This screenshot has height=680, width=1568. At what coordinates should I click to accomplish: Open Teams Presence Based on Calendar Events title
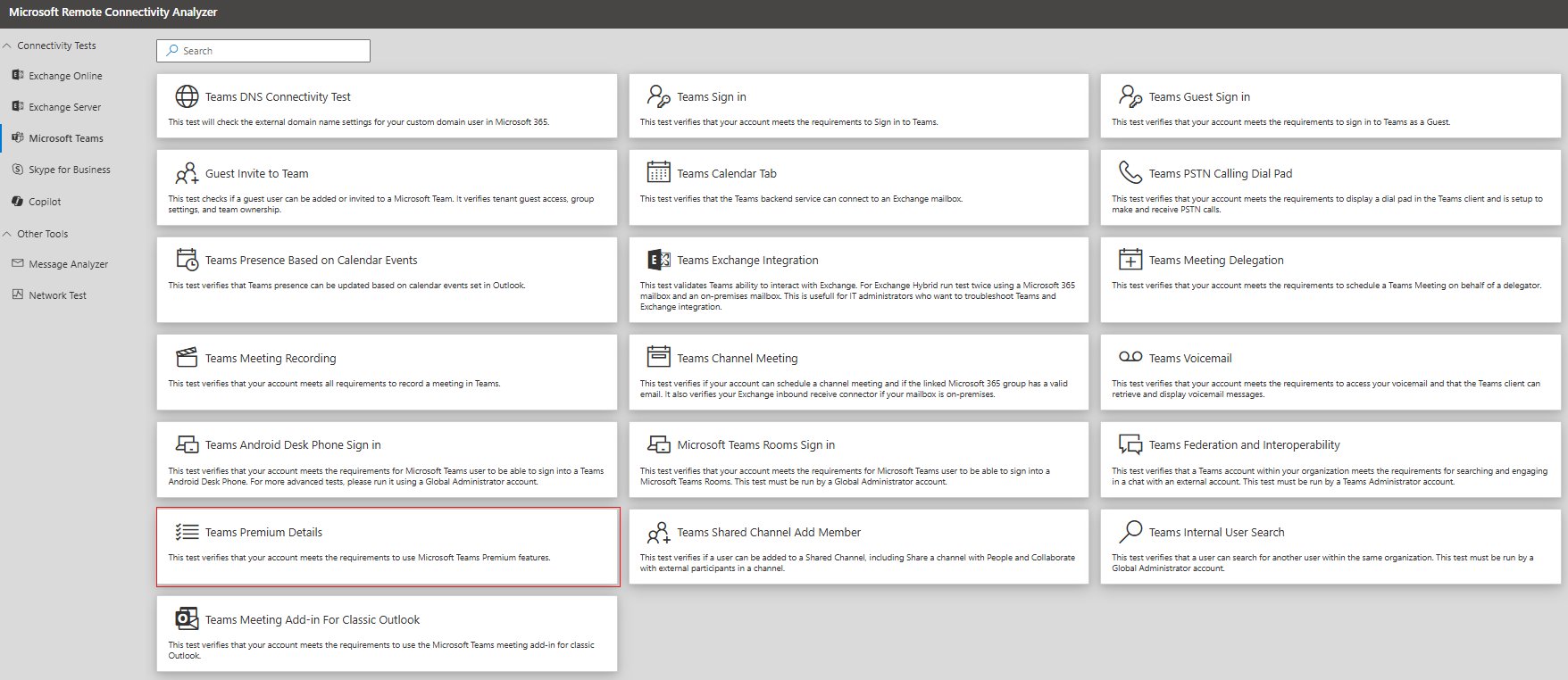coord(312,260)
